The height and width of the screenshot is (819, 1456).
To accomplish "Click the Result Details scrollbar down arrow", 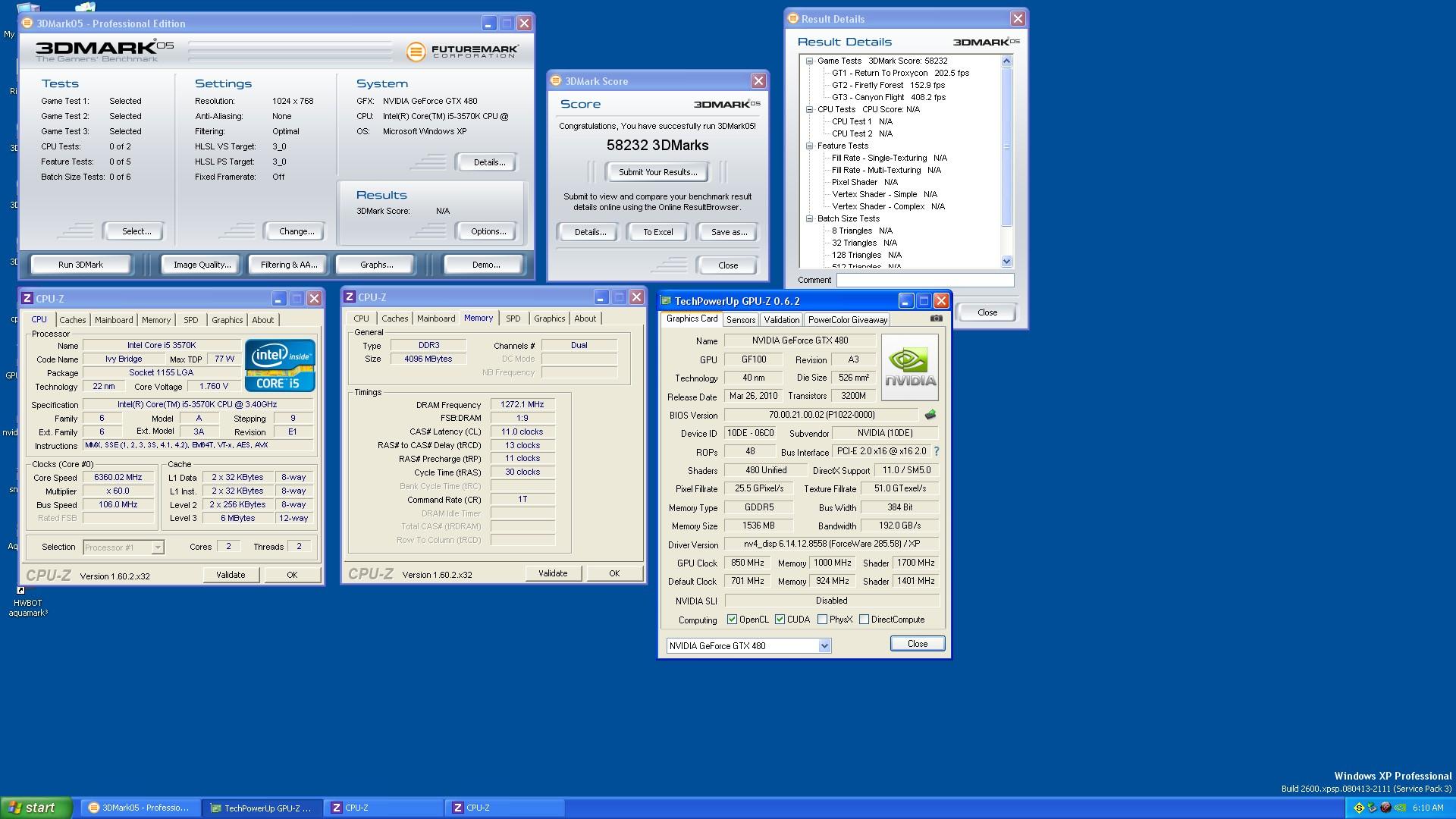I will click(x=1007, y=262).
